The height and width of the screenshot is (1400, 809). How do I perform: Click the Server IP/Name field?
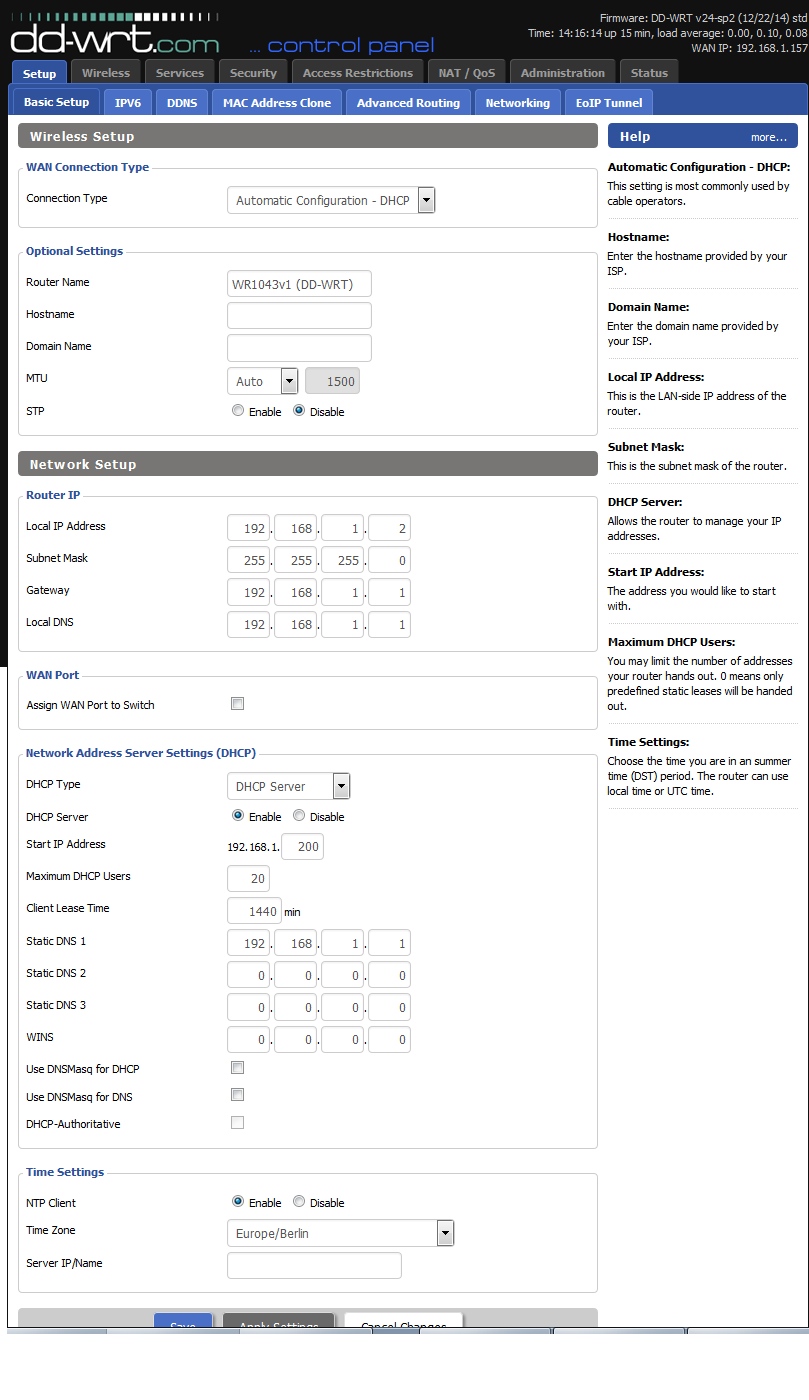(x=314, y=1265)
